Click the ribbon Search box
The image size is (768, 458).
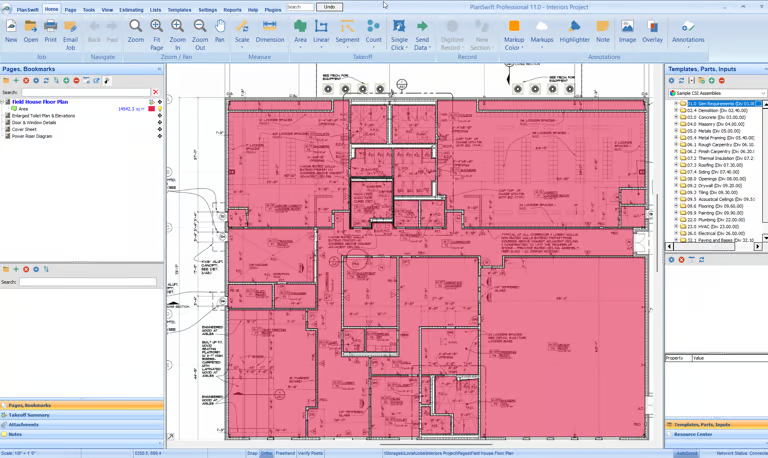click(x=300, y=7)
